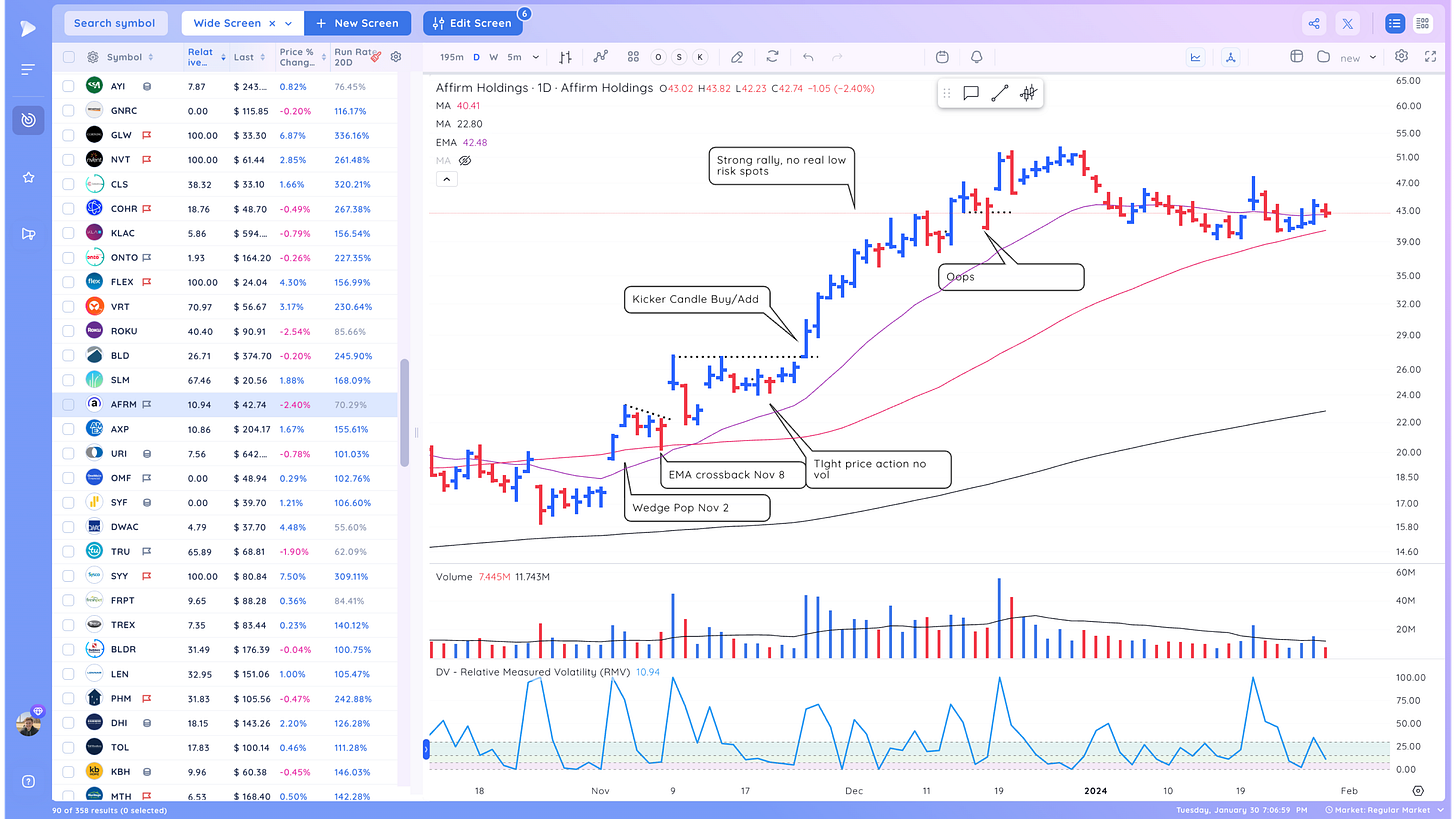Click the chart type bars icon
This screenshot has width=1456, height=819.
(x=566, y=57)
